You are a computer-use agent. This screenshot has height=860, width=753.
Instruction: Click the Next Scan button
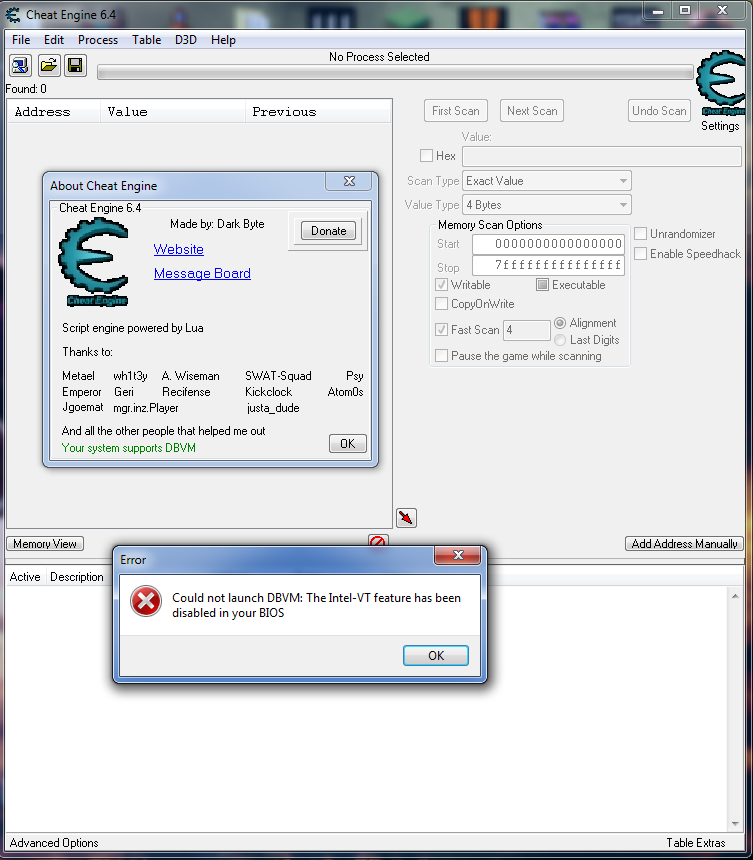click(532, 111)
